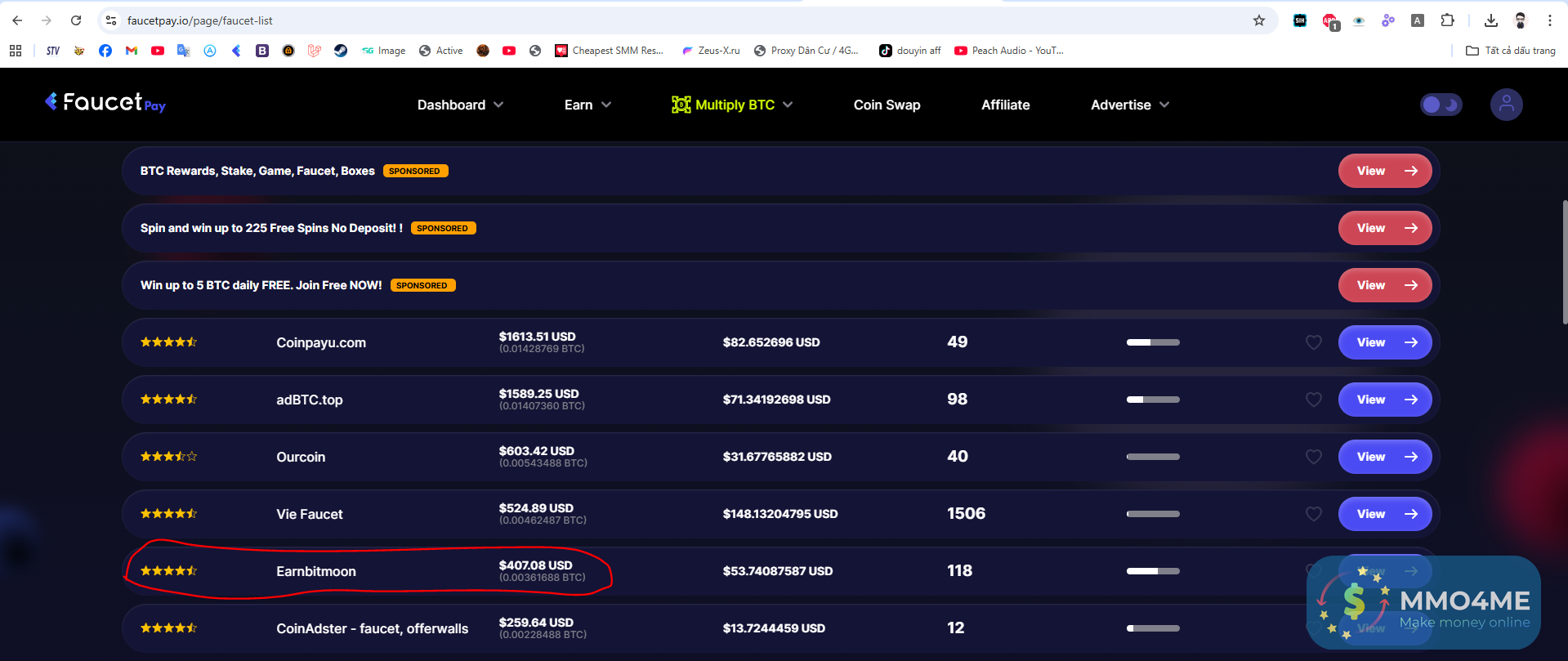The image size is (1568, 661).
Task: Expand the Earn dropdown menu
Action: point(587,105)
